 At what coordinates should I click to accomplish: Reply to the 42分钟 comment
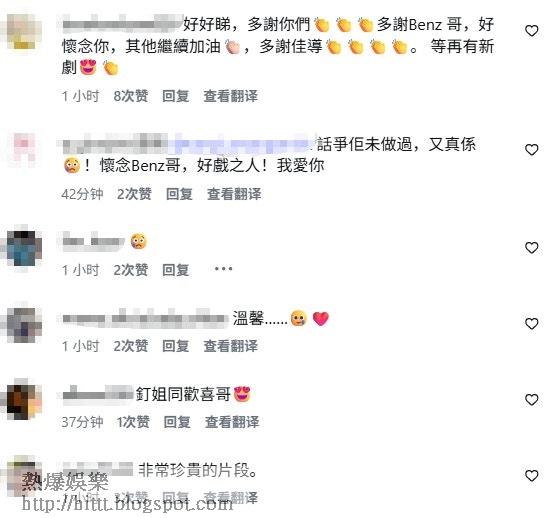179,194
